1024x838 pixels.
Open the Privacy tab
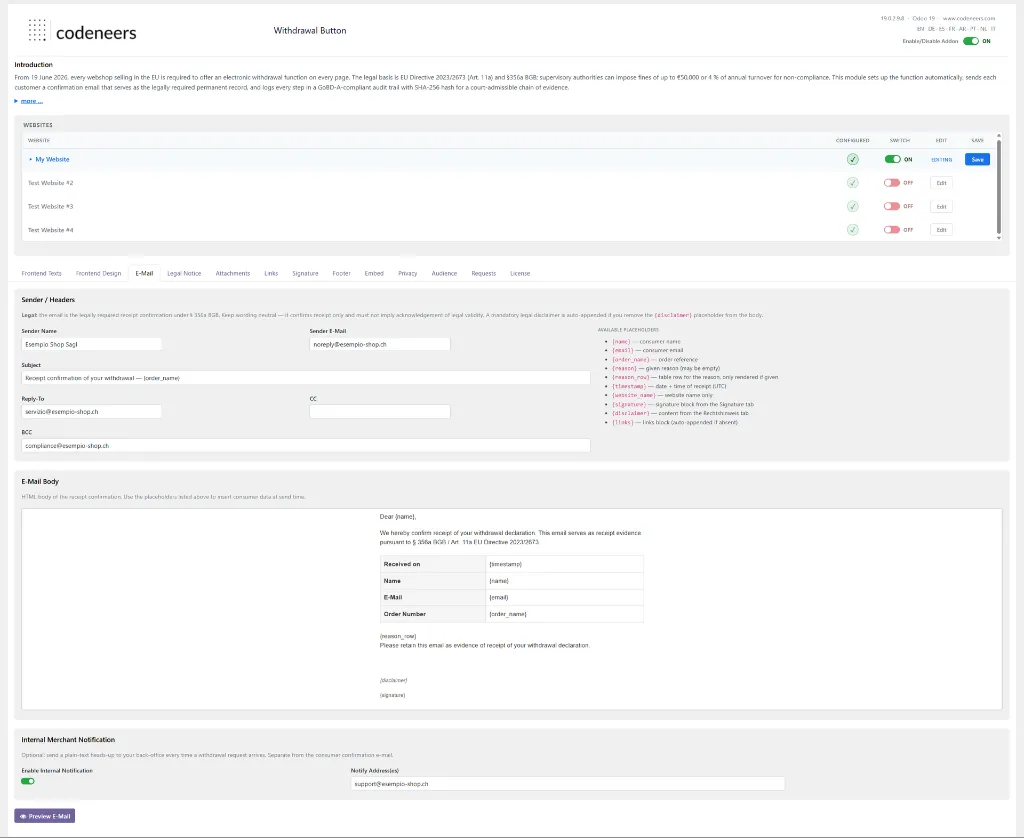tap(408, 274)
